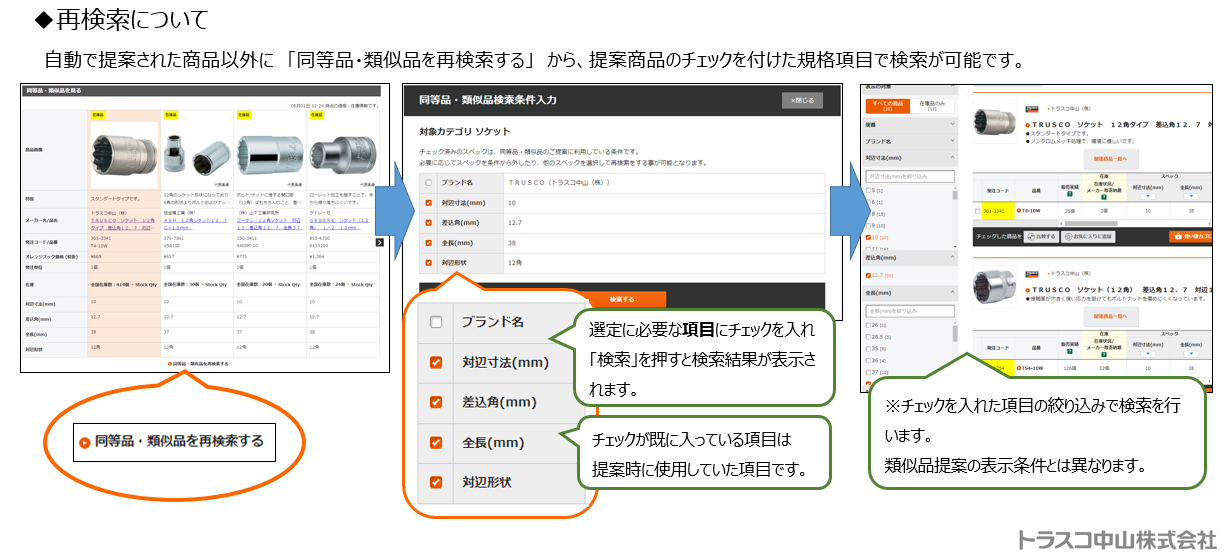Screen dimensions: 1227x558
Task: Check the 36 option under 全長
Action: (x=868, y=360)
